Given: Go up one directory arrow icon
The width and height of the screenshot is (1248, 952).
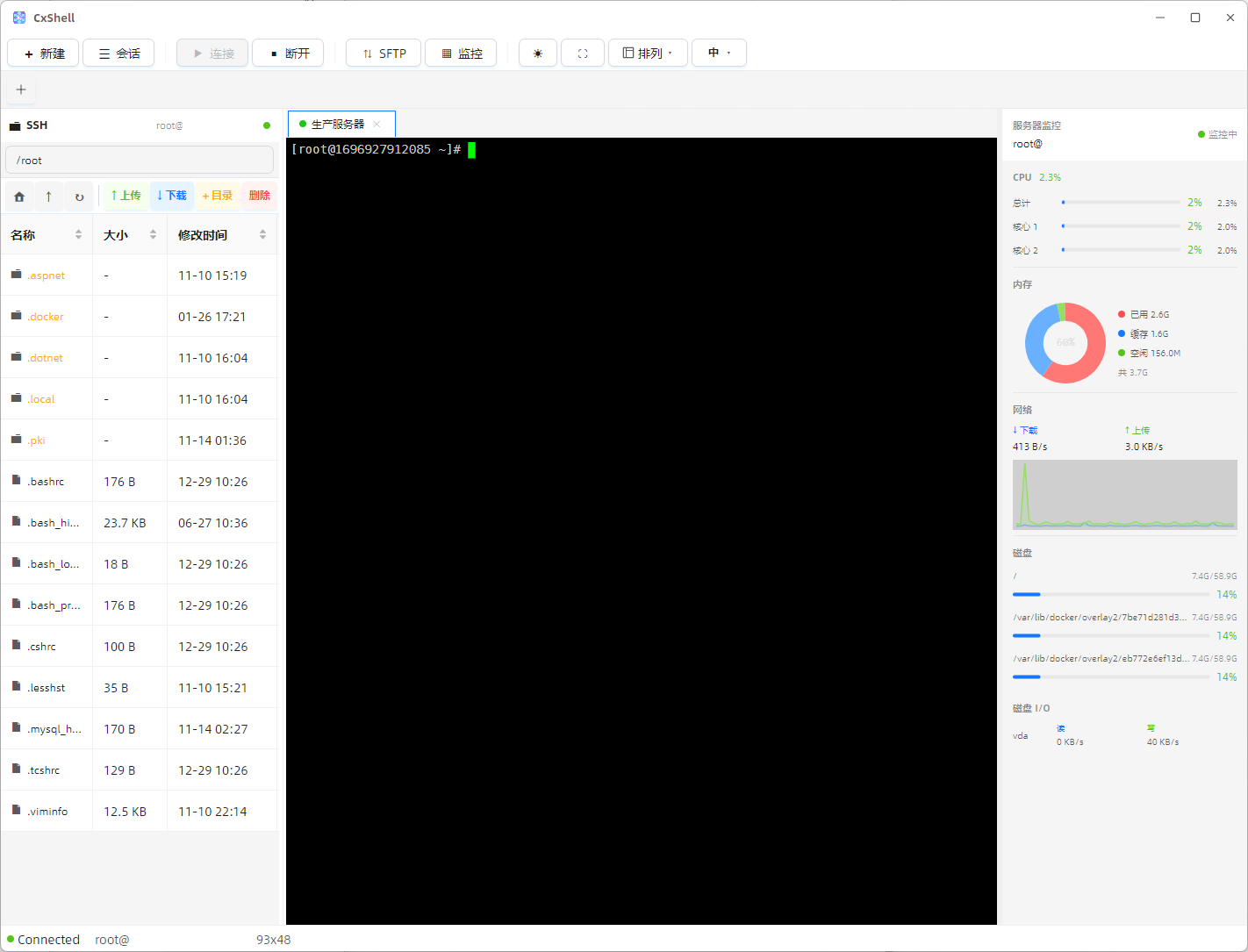Looking at the screenshot, I should tap(48, 197).
